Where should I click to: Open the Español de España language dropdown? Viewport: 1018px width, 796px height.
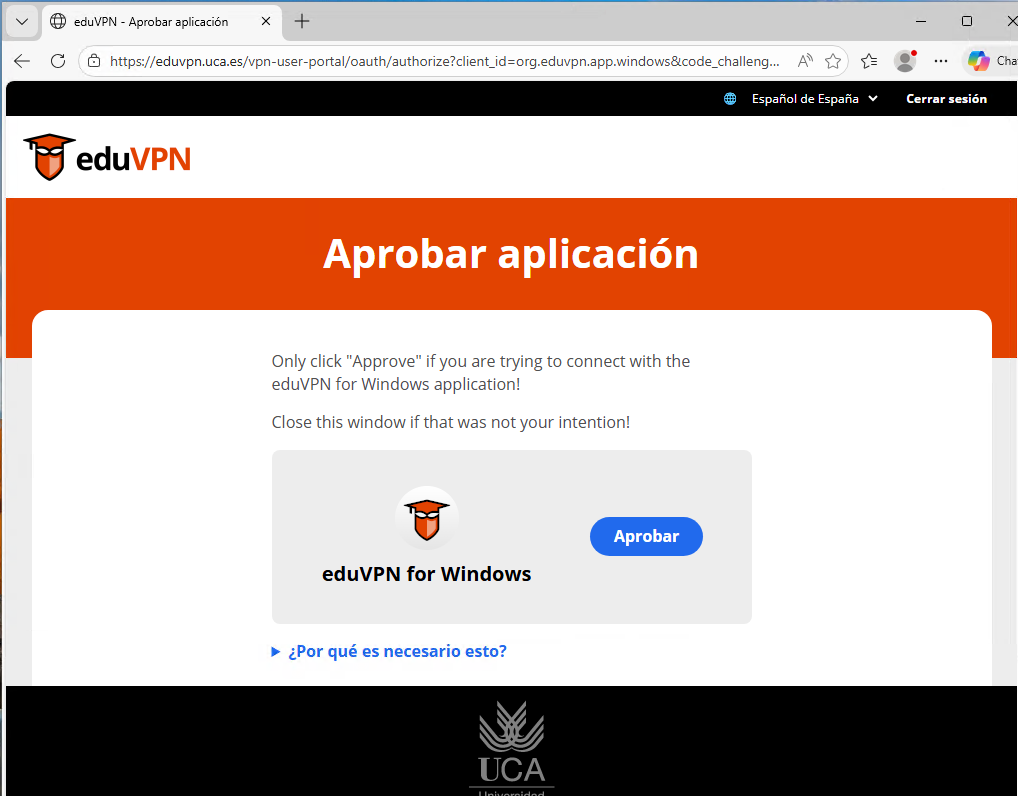click(x=815, y=99)
